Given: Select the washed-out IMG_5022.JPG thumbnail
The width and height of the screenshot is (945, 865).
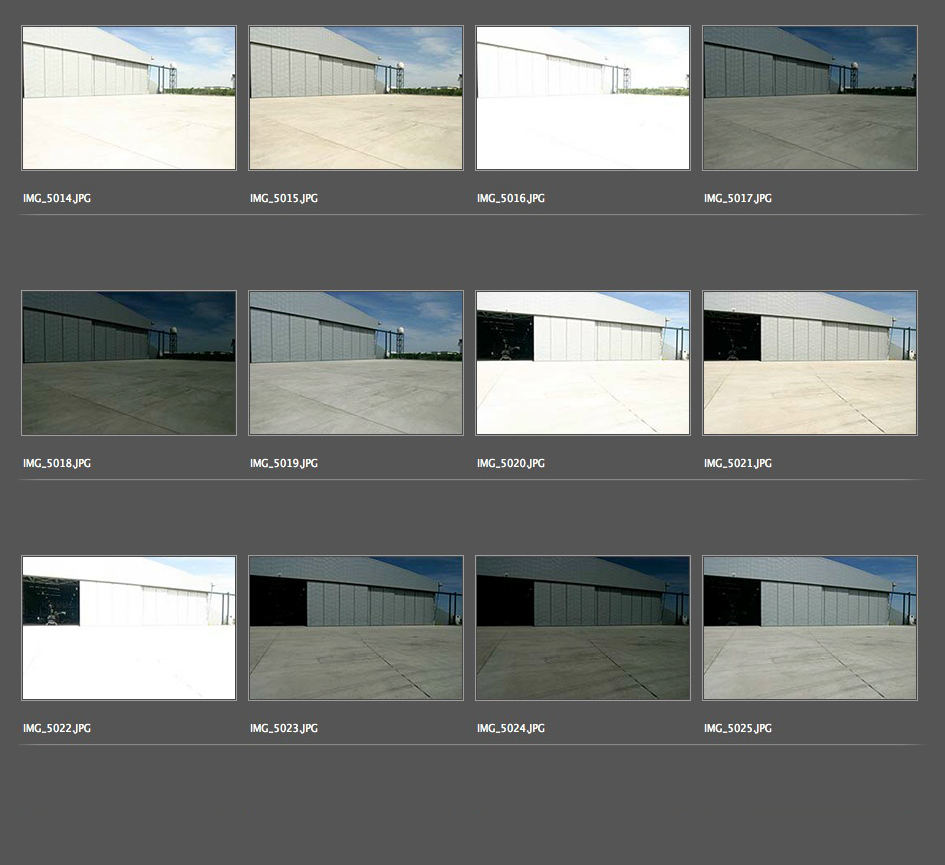Looking at the screenshot, I should point(129,628).
